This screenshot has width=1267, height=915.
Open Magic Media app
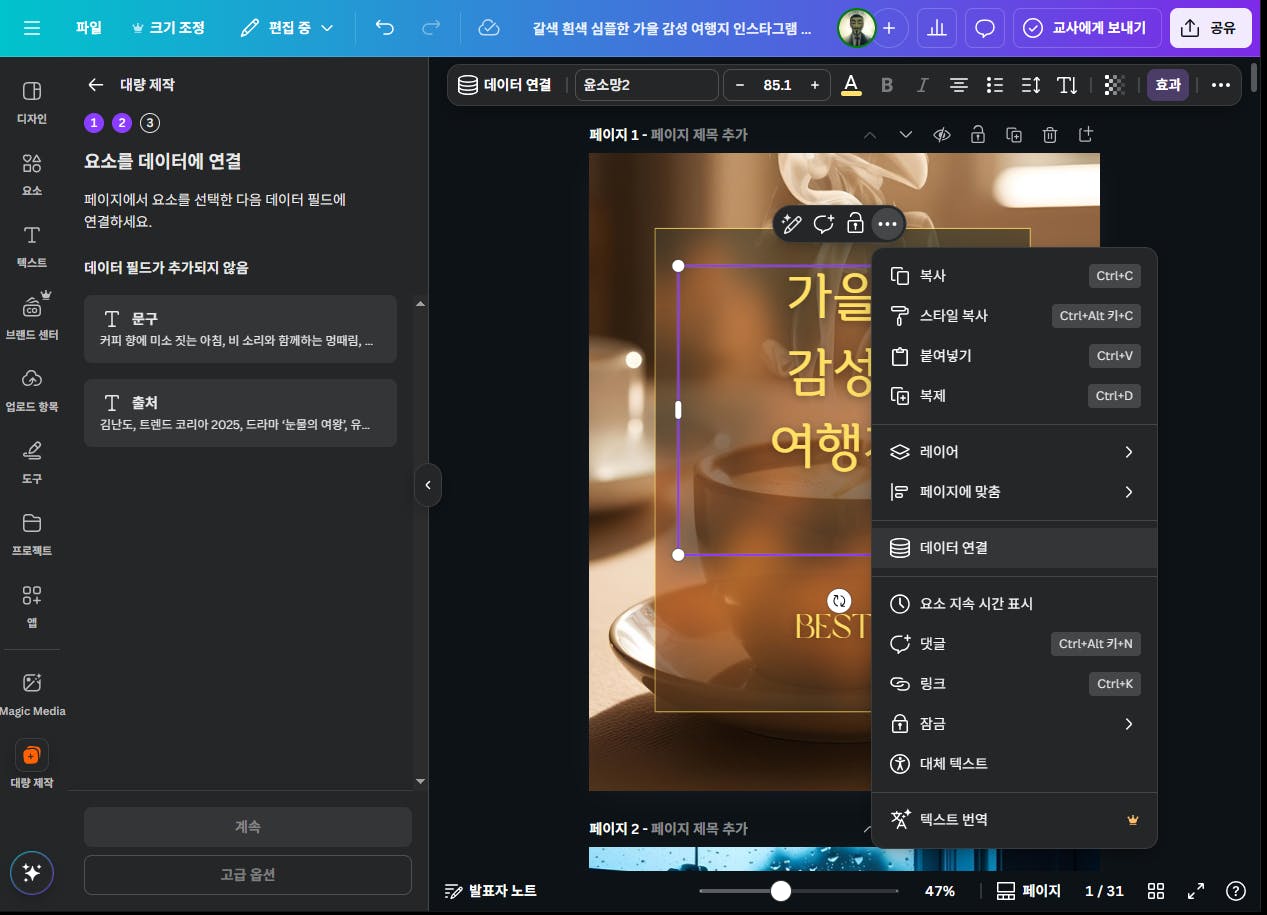click(x=32, y=695)
